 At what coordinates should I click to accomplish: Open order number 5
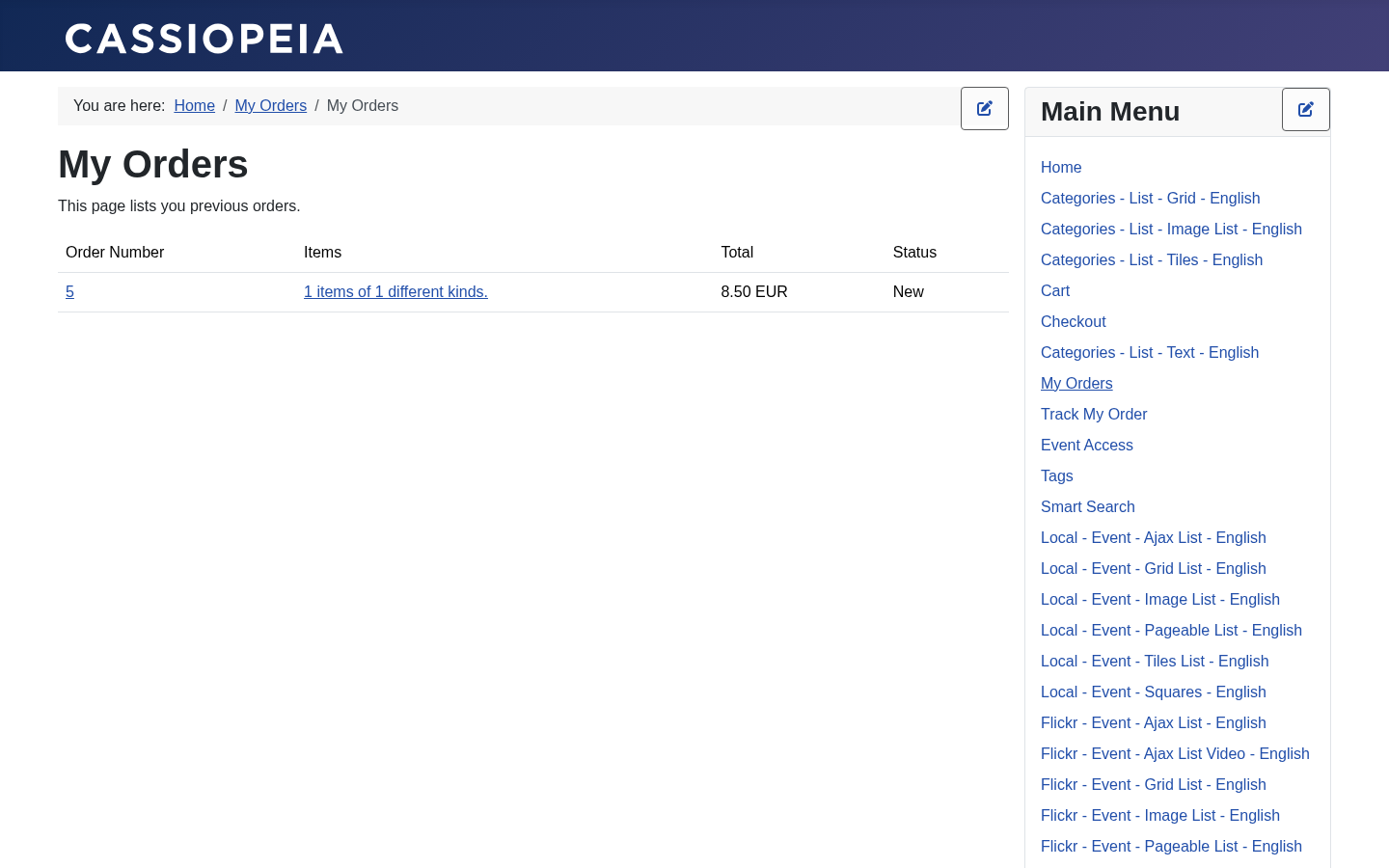pos(69,292)
